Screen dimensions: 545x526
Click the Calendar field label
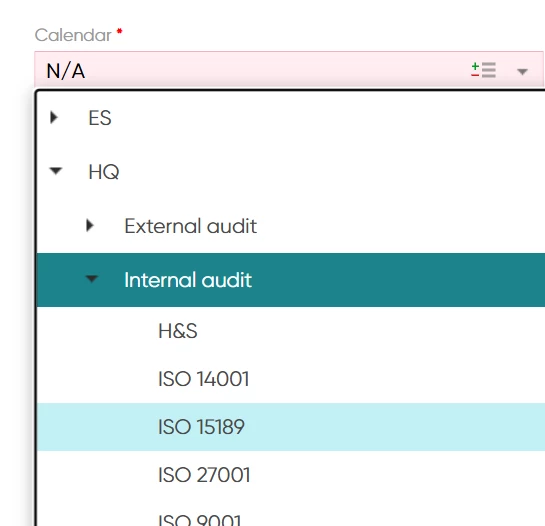pos(73,35)
